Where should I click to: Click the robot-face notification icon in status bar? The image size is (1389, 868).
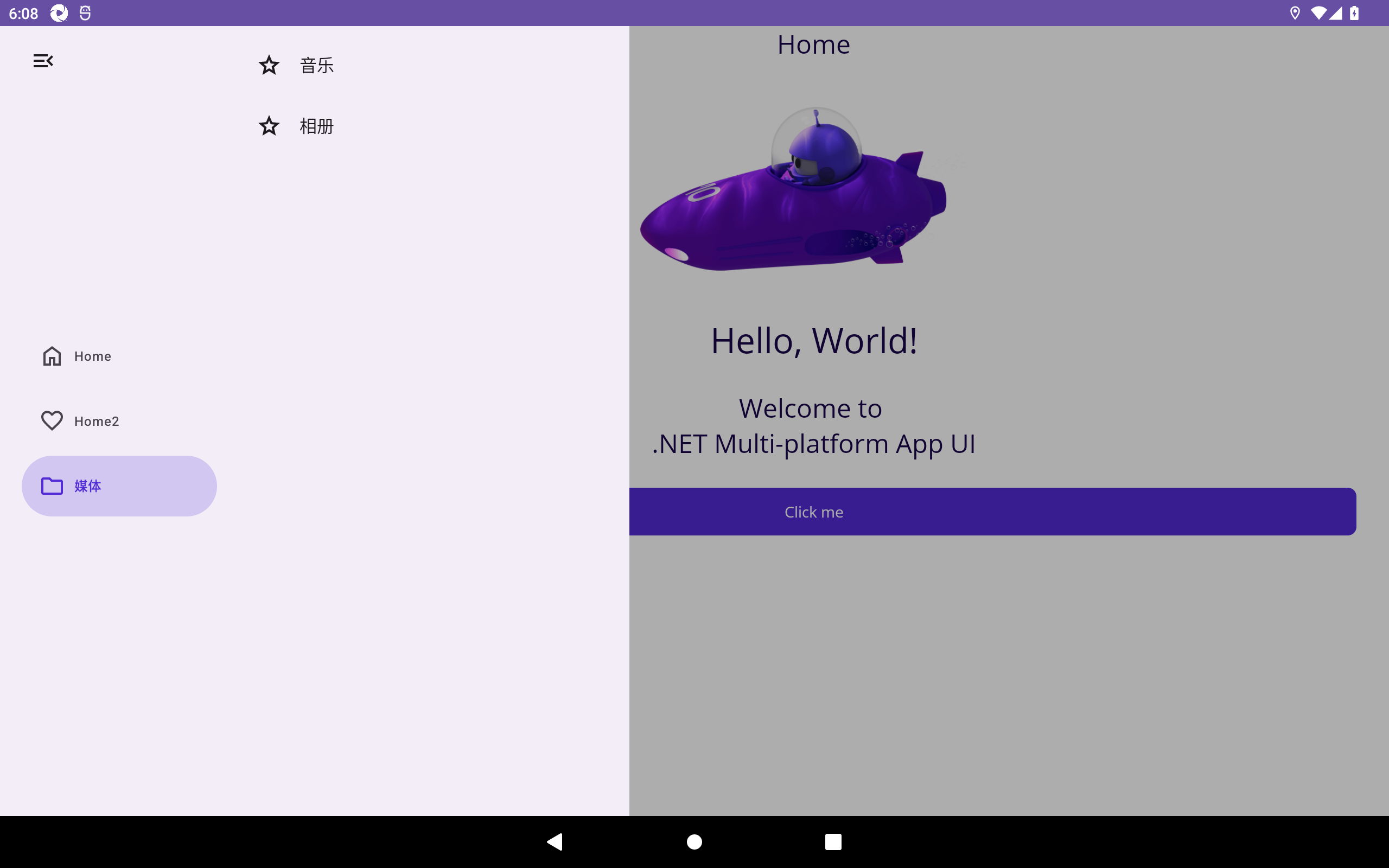click(85, 12)
